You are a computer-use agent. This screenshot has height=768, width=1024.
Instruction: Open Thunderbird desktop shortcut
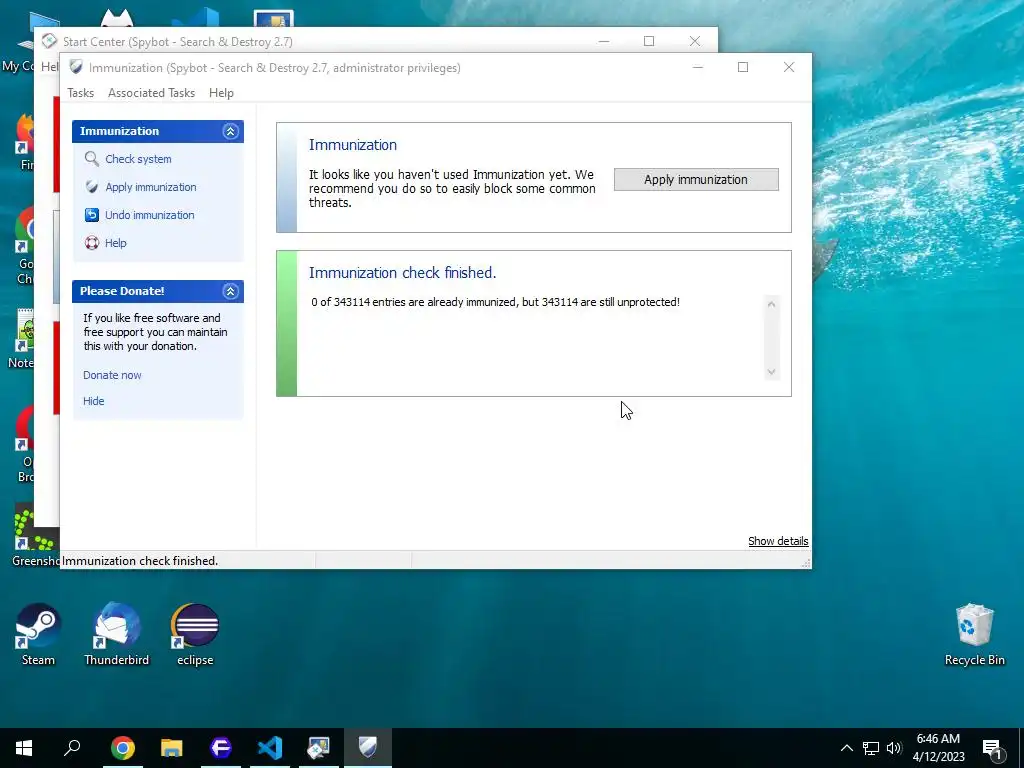click(x=116, y=634)
